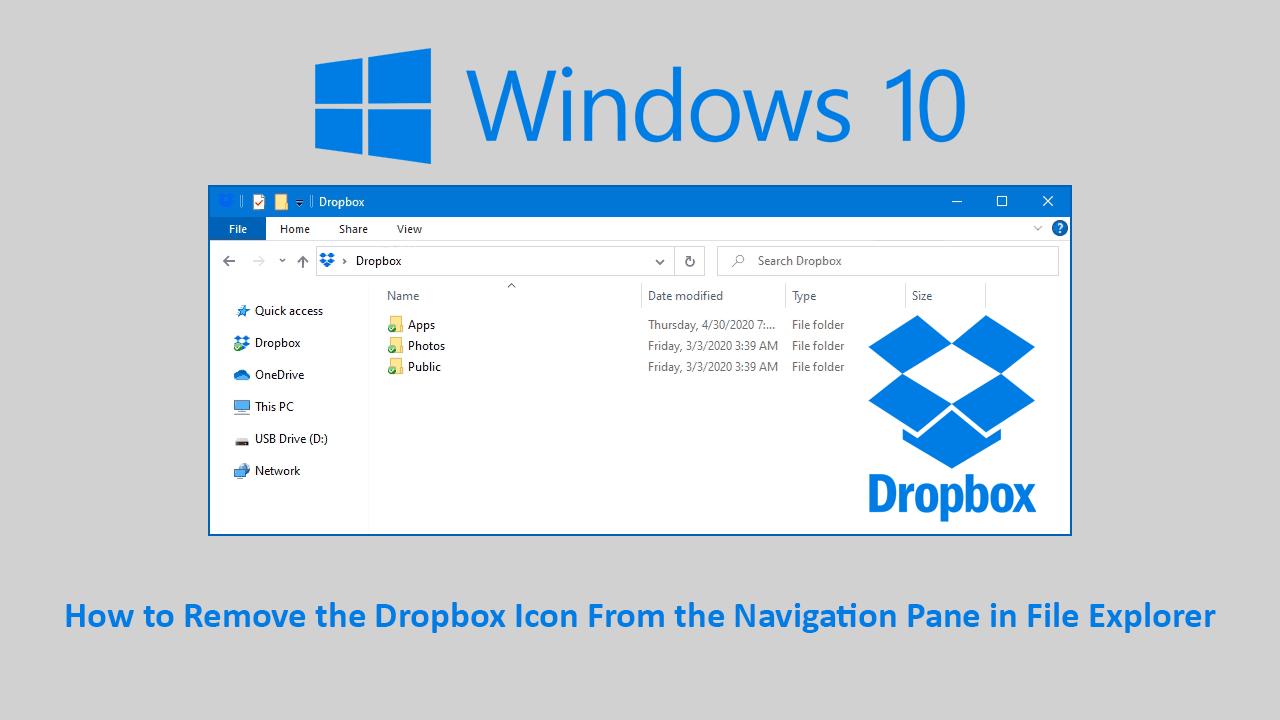Viewport: 1280px width, 720px height.
Task: Click the Dropbox icon in the address bar
Action: click(327, 261)
